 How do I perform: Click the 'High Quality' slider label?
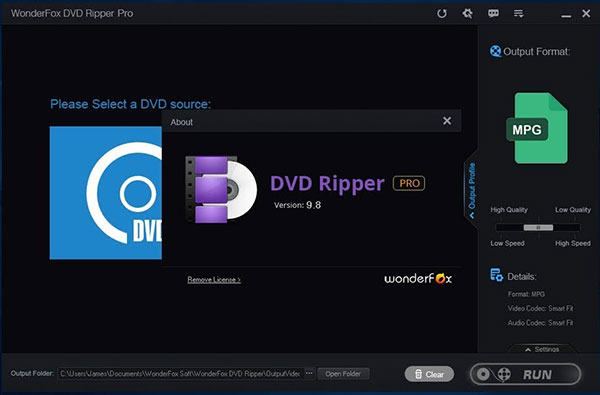(x=509, y=210)
